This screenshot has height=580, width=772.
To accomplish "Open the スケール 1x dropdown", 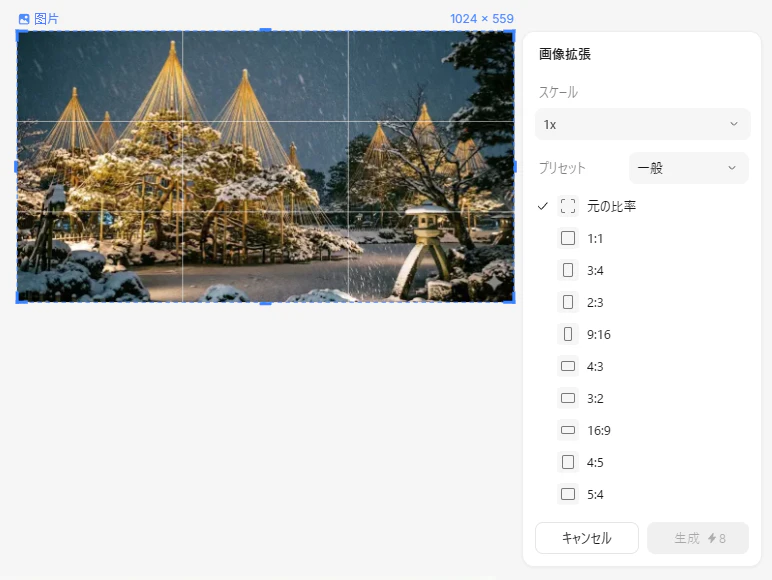I will [x=643, y=124].
